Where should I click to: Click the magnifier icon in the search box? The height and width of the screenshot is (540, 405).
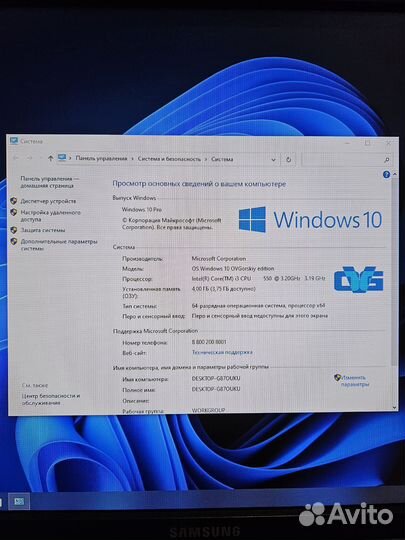pos(387,160)
